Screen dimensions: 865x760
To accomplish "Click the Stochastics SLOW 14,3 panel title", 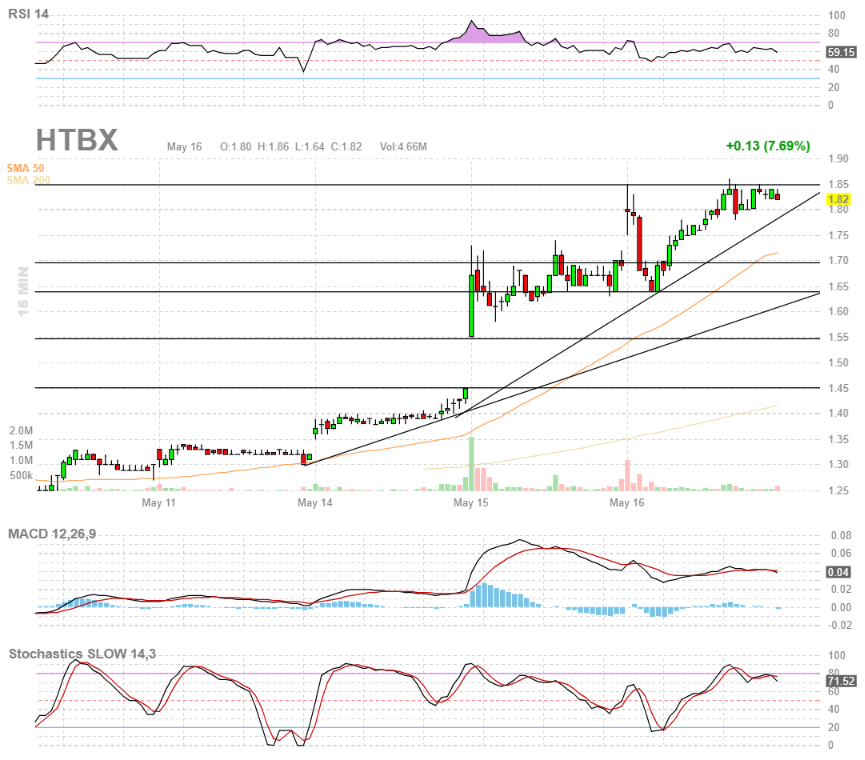I will (x=81, y=653).
